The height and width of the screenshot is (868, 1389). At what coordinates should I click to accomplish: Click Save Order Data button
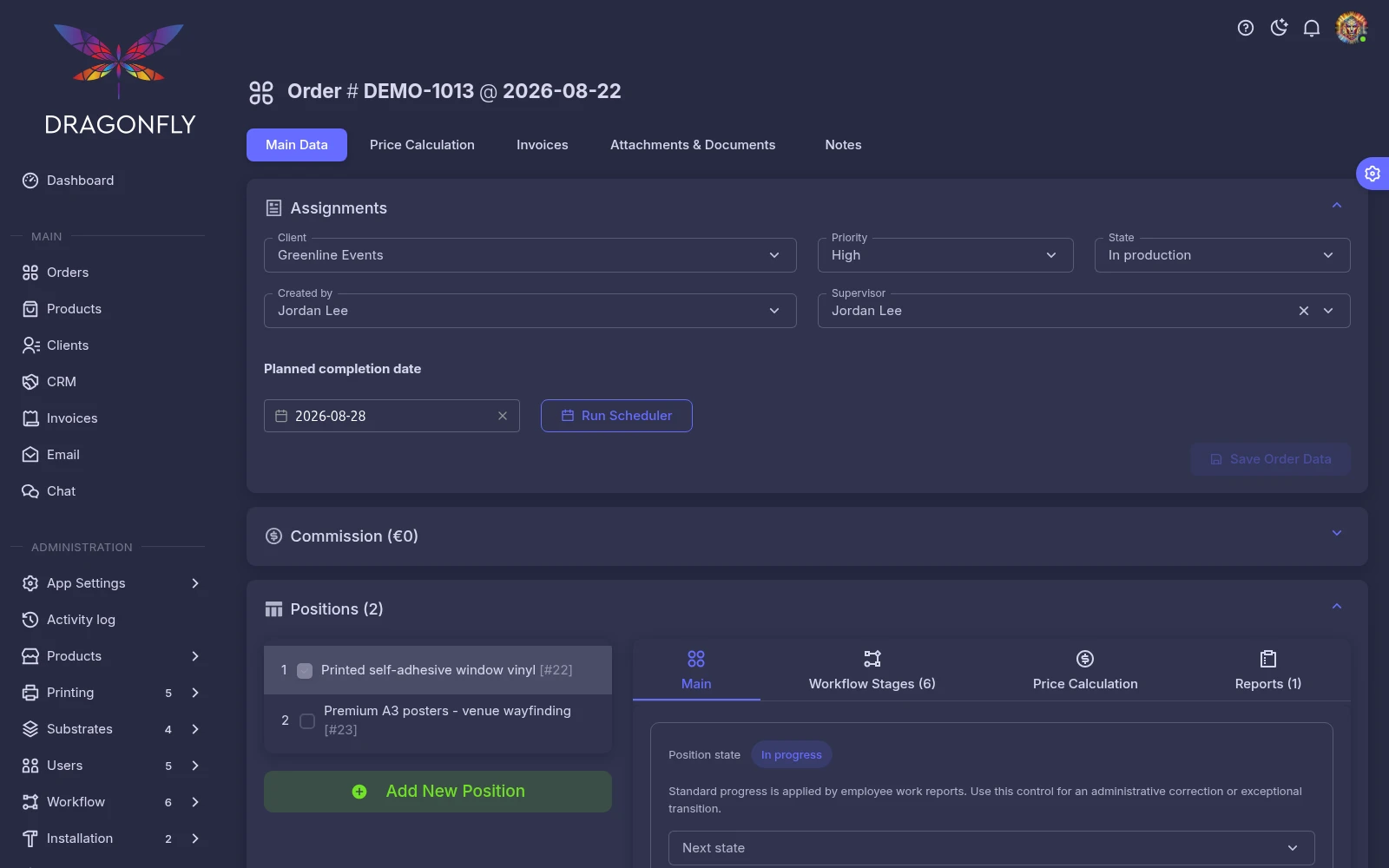[x=1270, y=459]
